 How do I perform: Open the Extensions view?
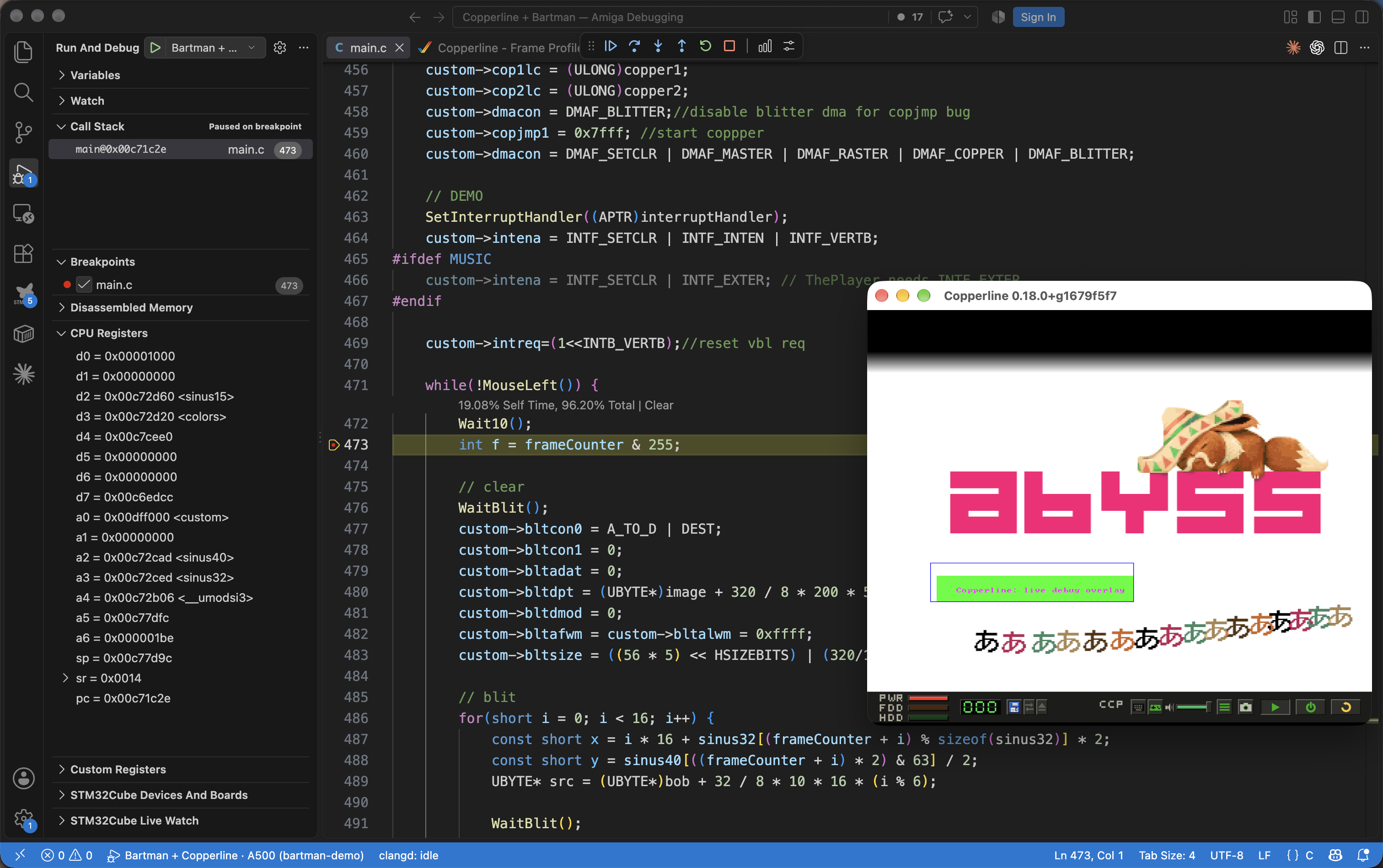(x=23, y=253)
